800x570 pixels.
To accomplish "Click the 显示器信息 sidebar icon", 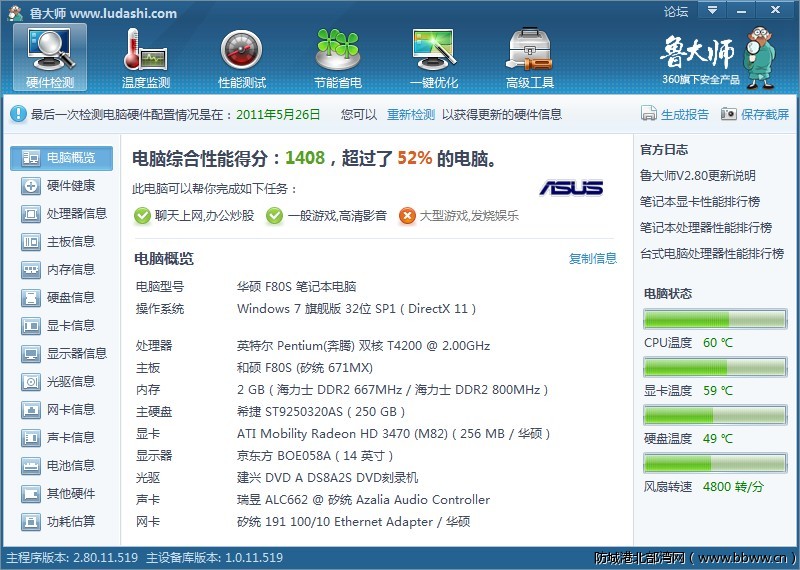I will 31,354.
